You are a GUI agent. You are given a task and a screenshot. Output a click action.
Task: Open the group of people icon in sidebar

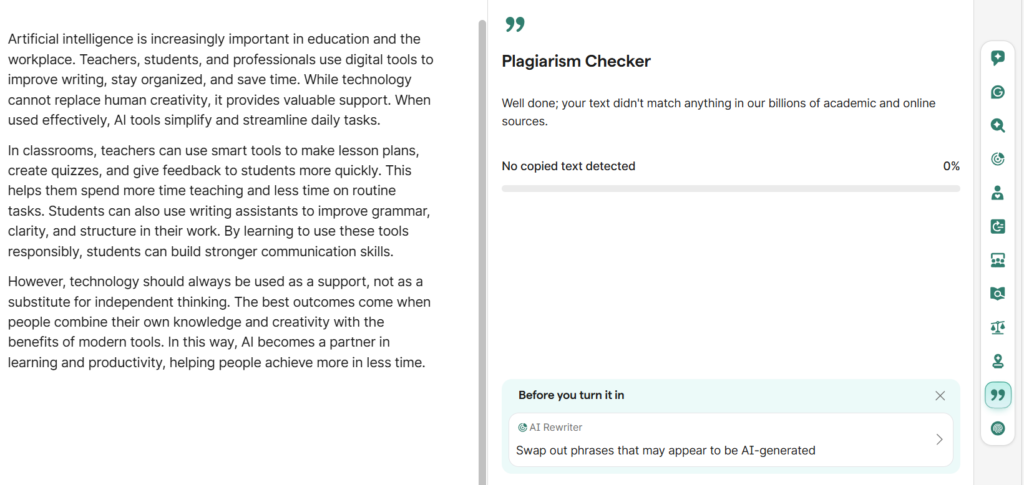click(x=997, y=260)
